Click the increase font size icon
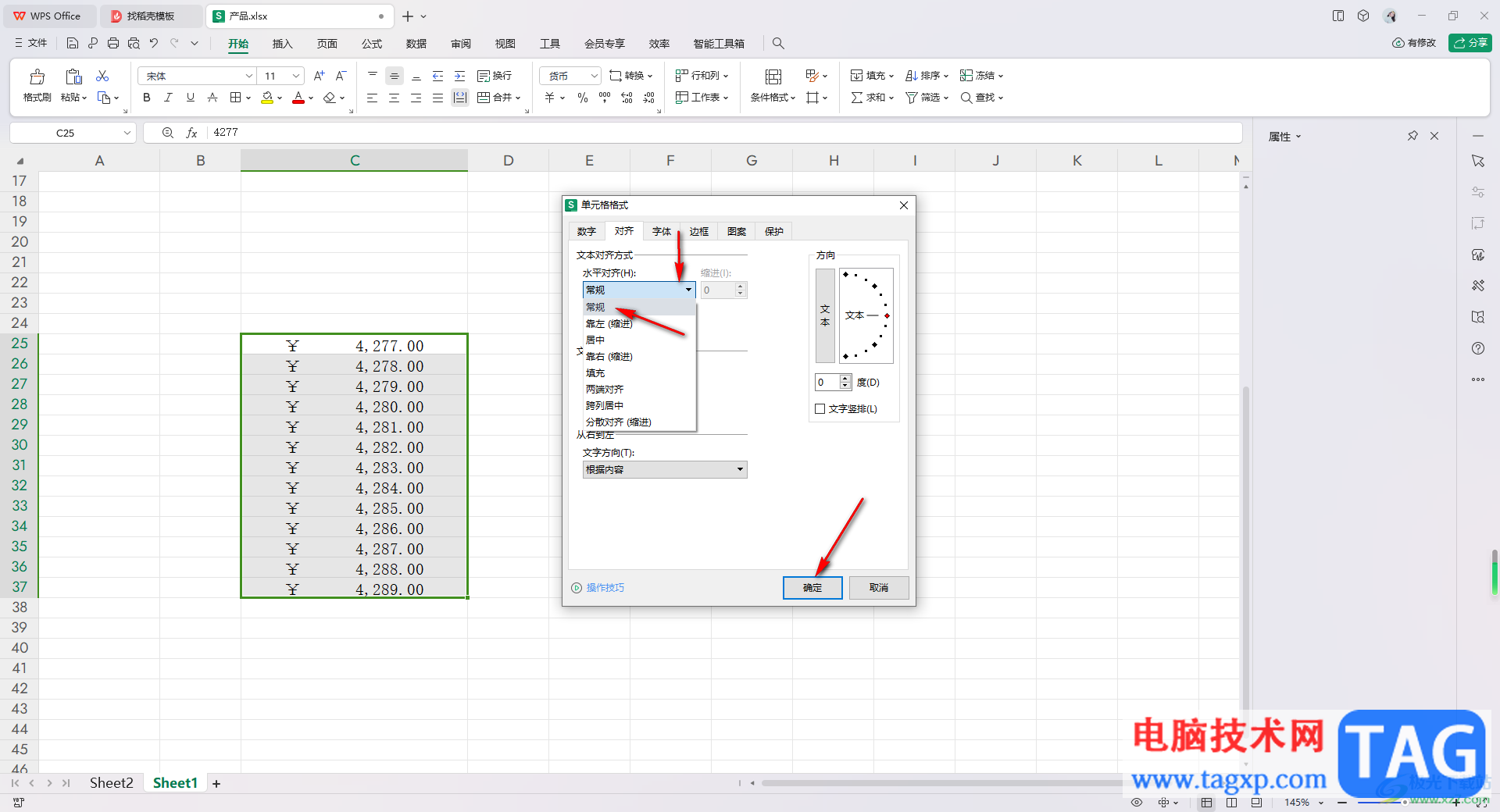 click(x=319, y=76)
